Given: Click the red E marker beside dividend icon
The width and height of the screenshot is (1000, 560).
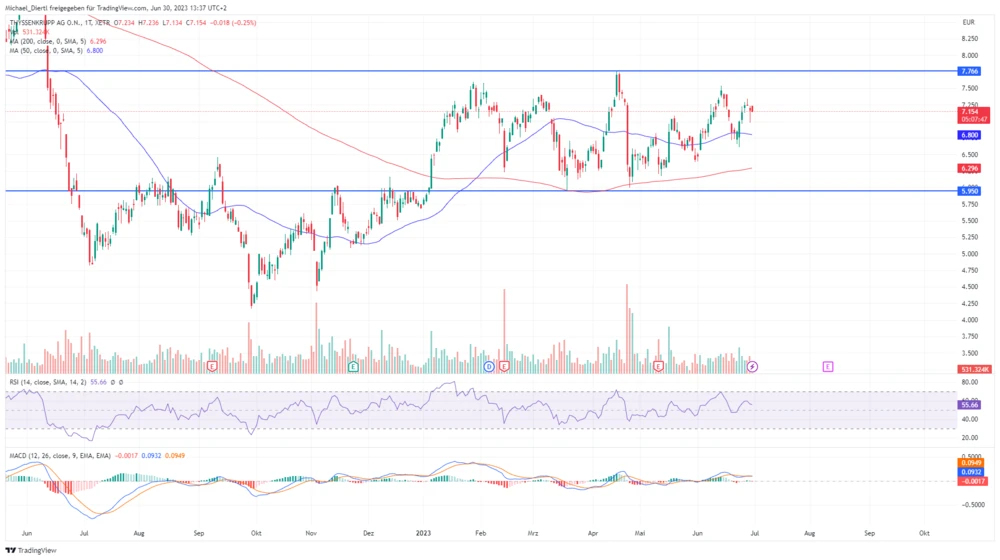Looking at the screenshot, I should pyautogui.click(x=503, y=367).
